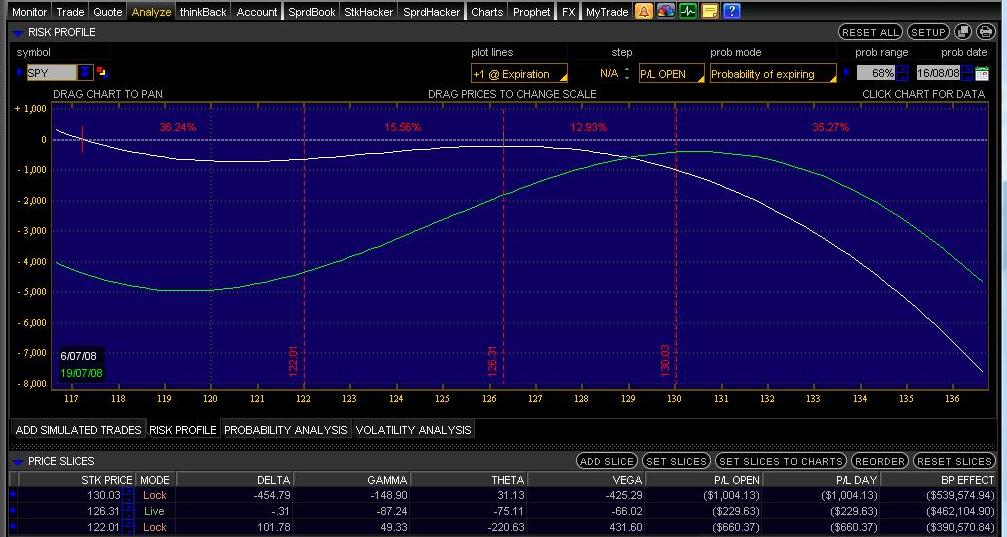Click blue dot on the 122.01 slice row
This screenshot has width=1007, height=537.
coord(13,527)
